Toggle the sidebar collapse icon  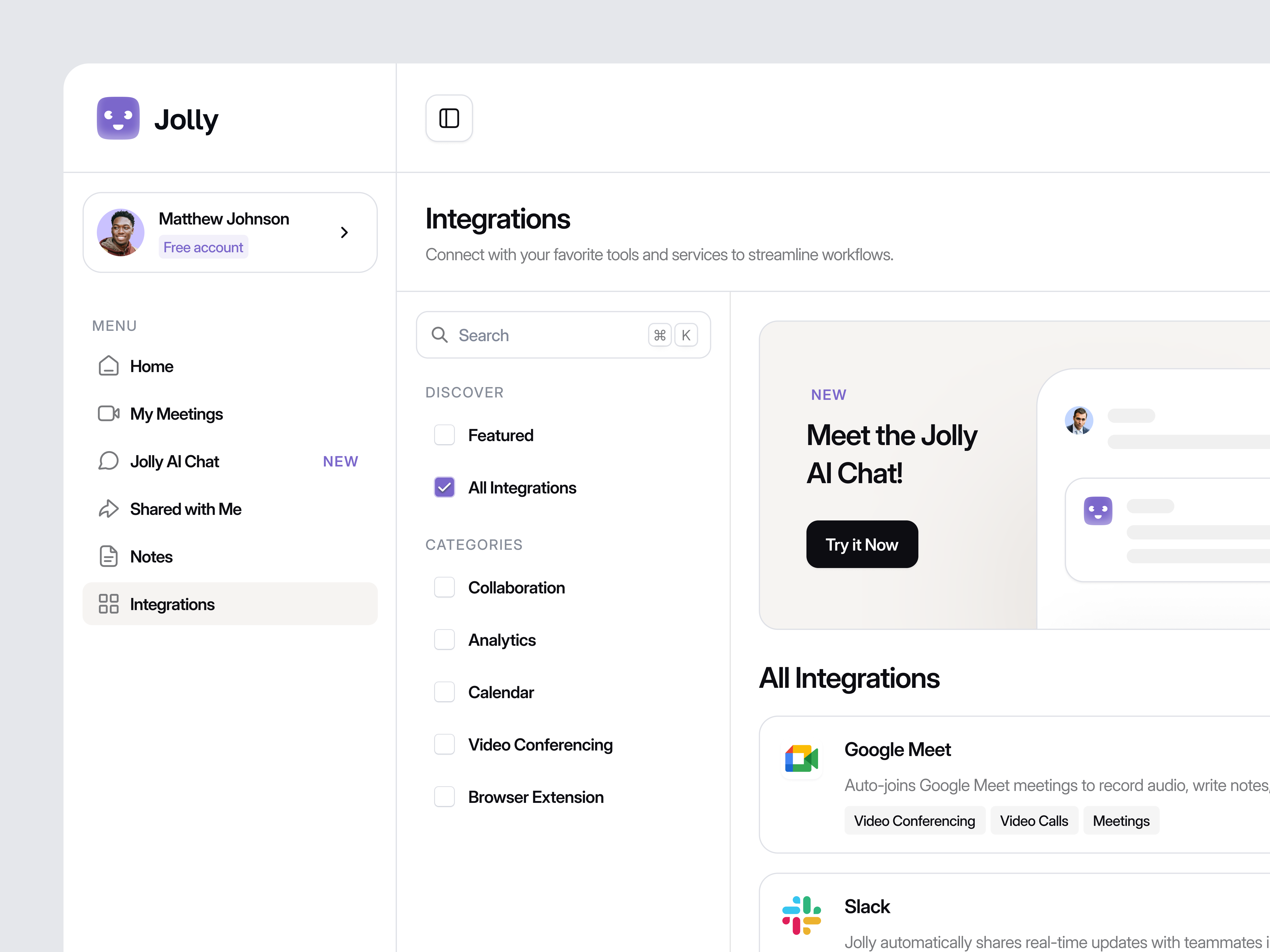click(449, 118)
